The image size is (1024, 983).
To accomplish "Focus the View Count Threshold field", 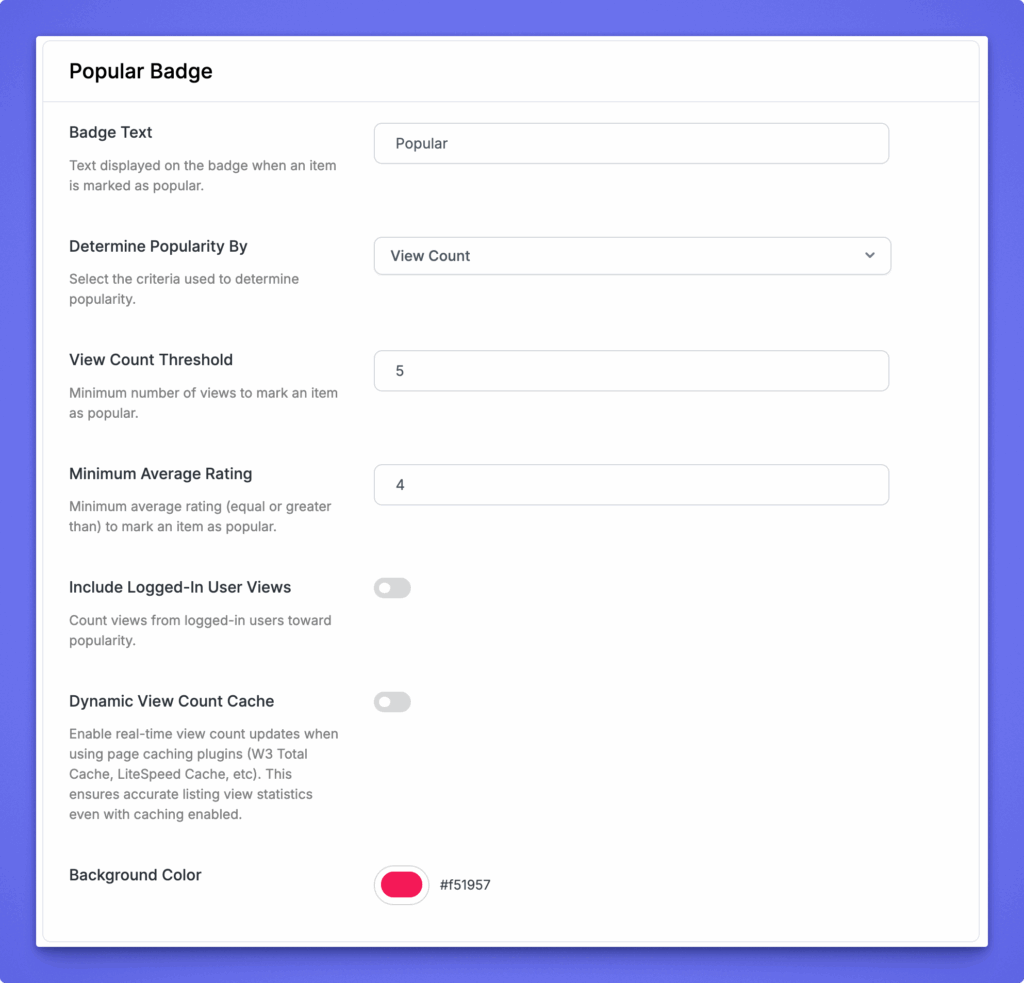I will (x=630, y=371).
